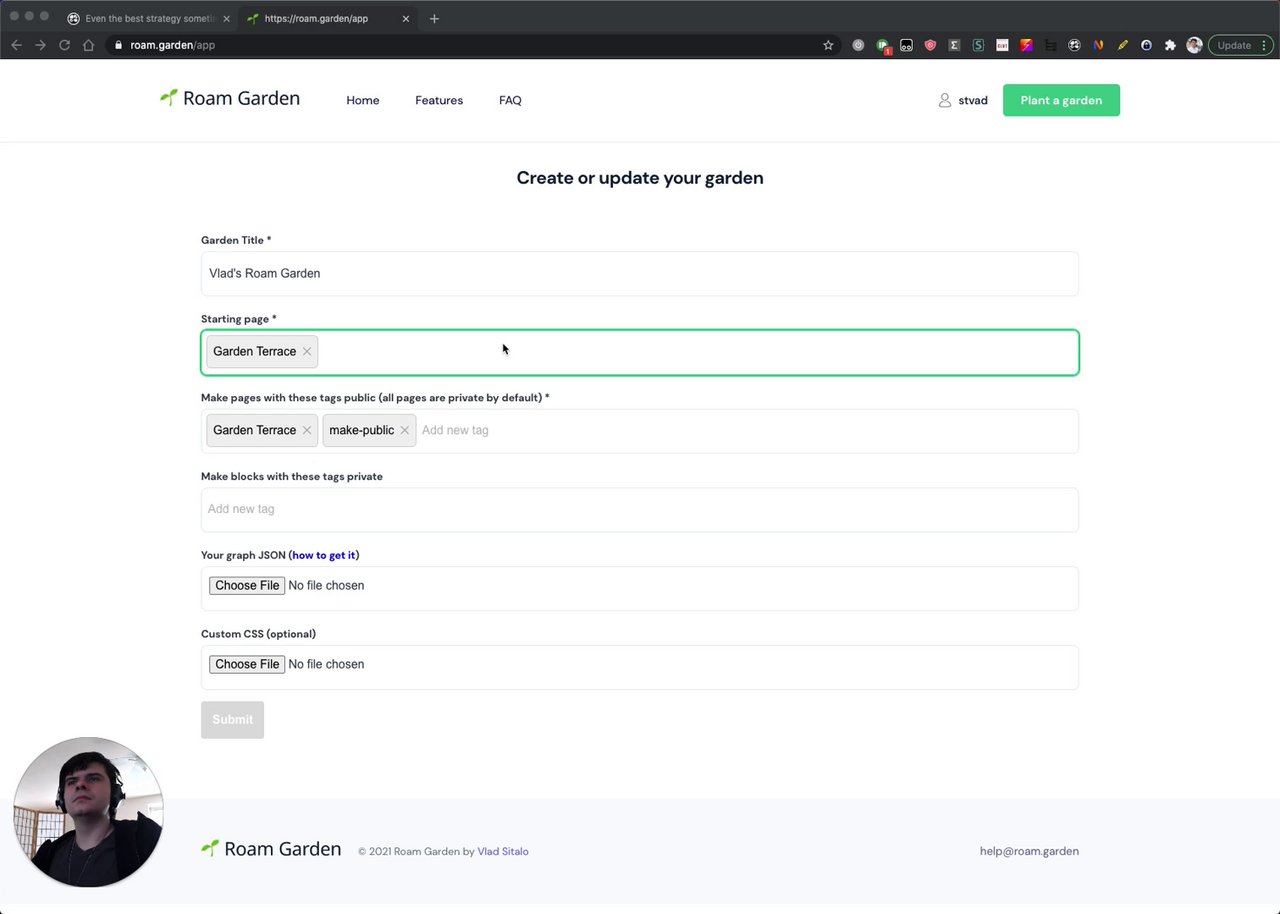Bookmark this page with the star icon

click(828, 45)
